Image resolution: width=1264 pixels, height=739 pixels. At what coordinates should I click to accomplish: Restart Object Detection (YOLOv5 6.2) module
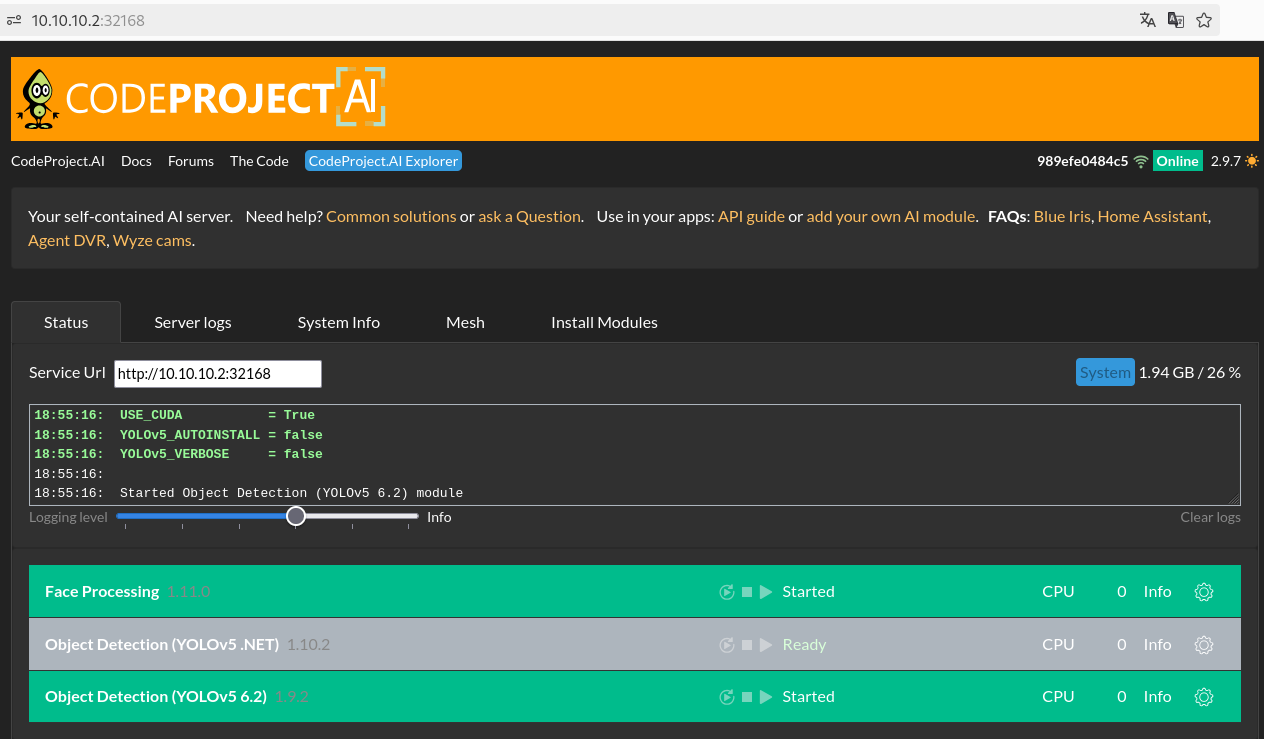click(x=727, y=697)
